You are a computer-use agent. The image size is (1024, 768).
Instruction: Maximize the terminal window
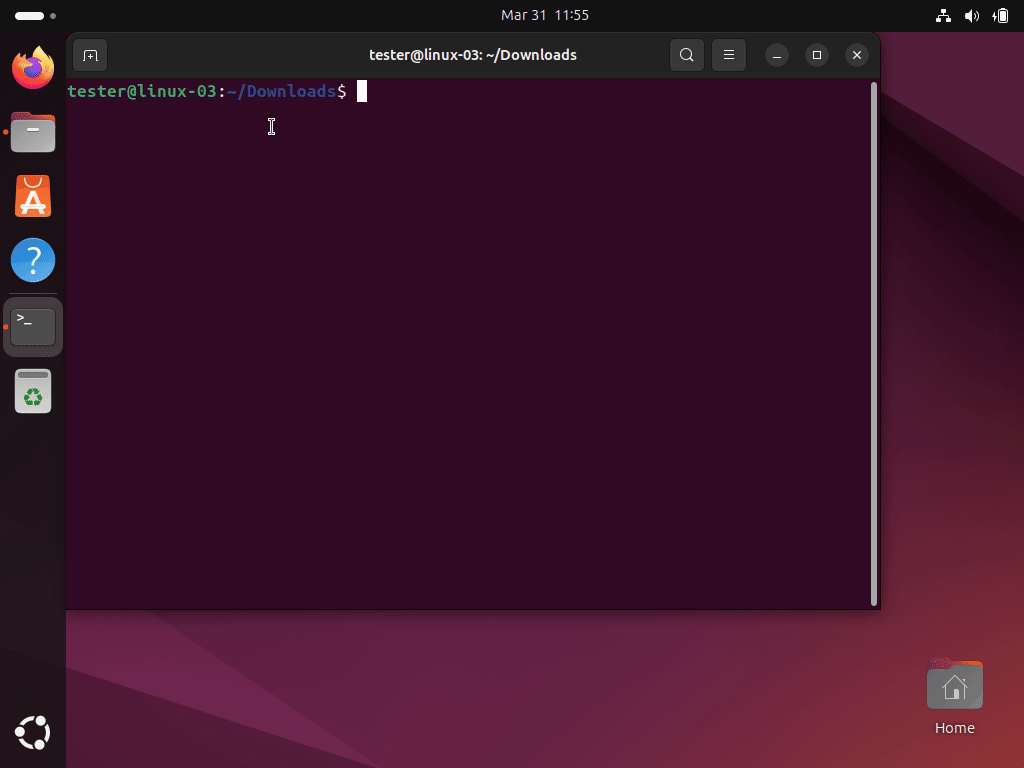point(817,55)
